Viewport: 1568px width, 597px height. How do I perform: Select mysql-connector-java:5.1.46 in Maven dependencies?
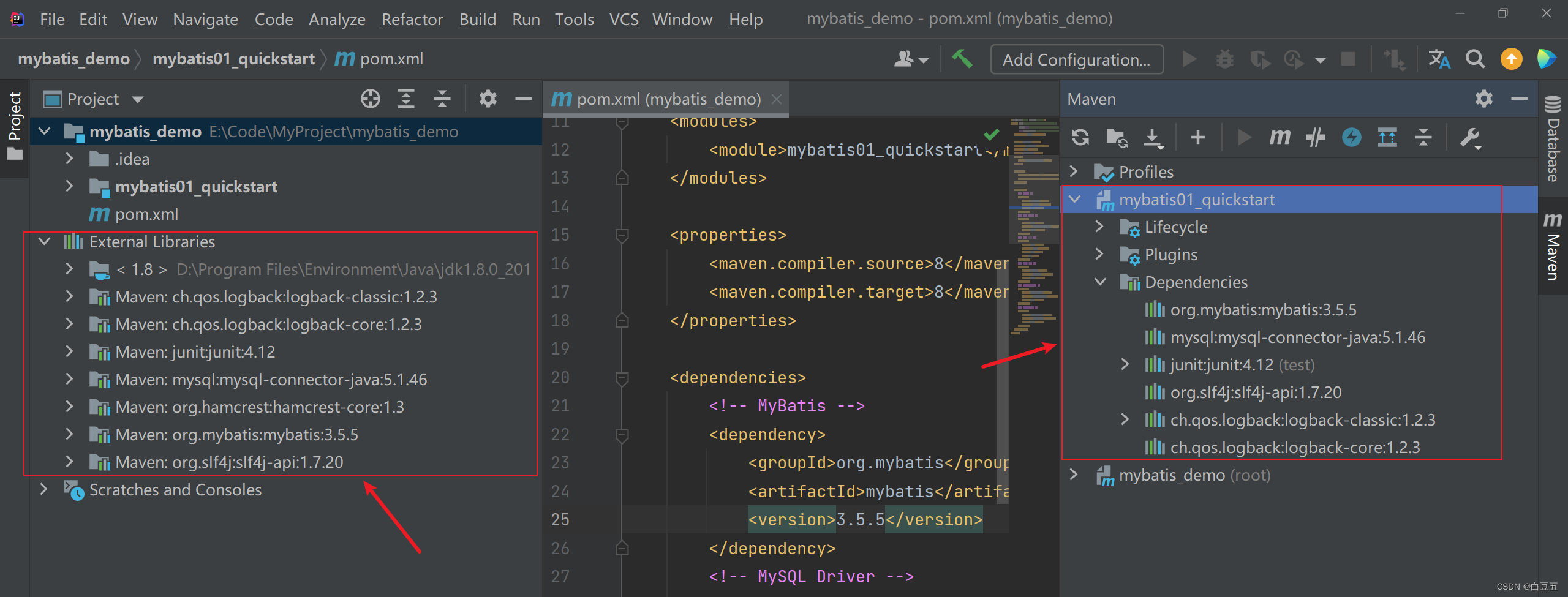tap(1298, 337)
